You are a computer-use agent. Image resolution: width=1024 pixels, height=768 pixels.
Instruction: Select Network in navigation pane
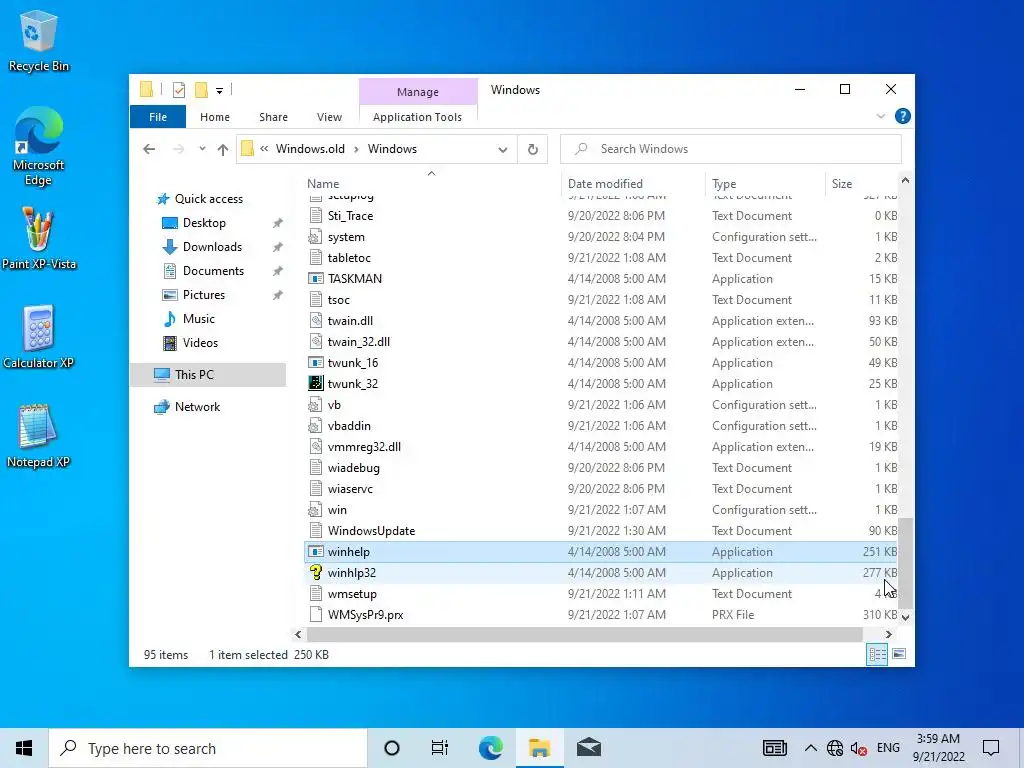coord(197,407)
